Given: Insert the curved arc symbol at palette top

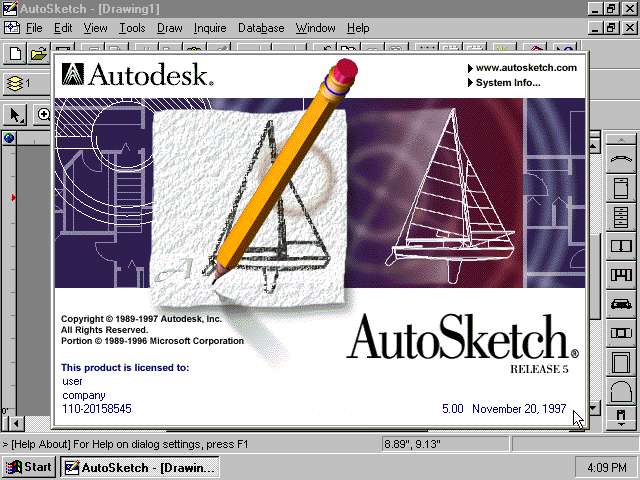Looking at the screenshot, I should [x=621, y=159].
